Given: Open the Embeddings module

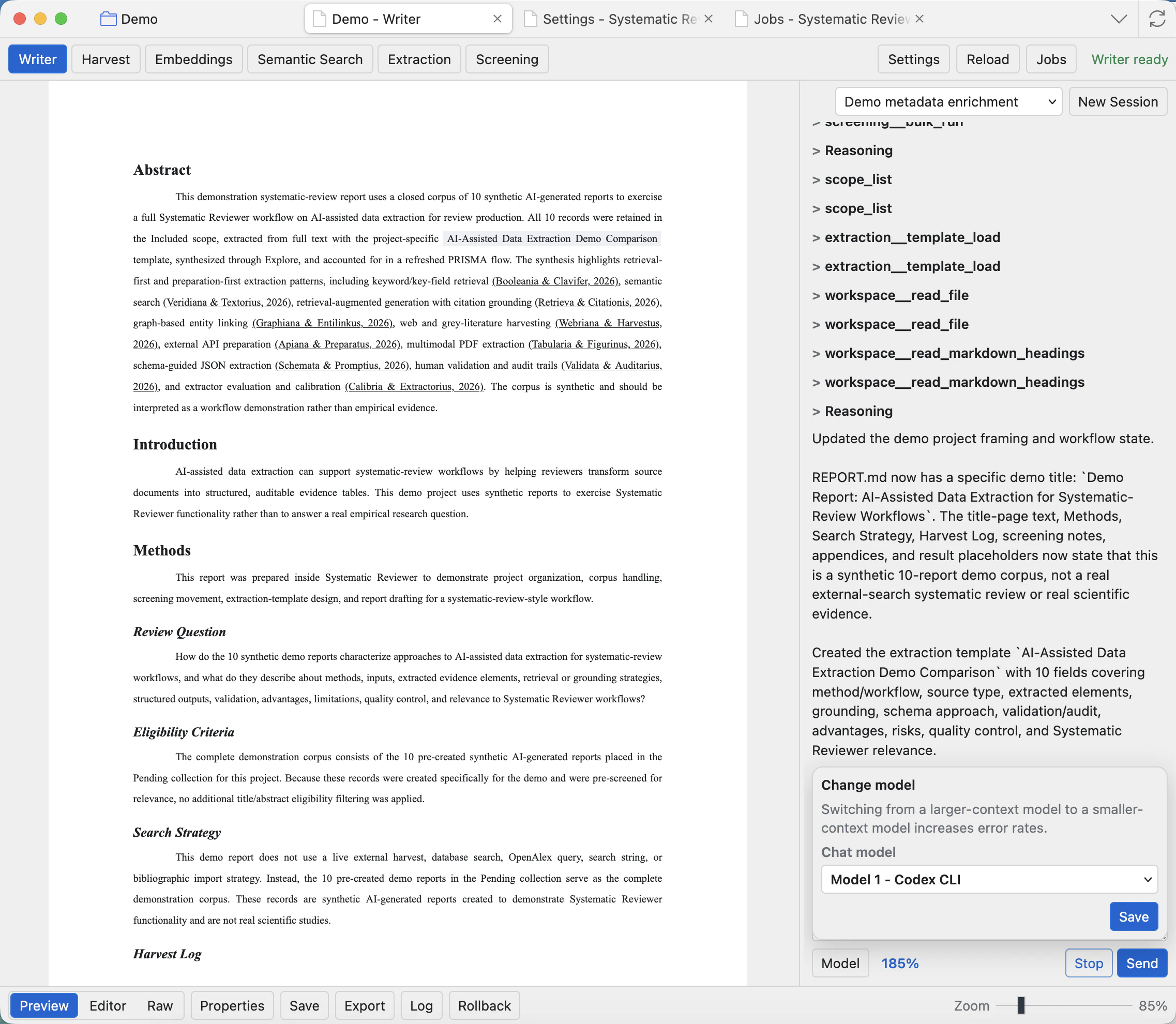Looking at the screenshot, I should click(x=194, y=59).
